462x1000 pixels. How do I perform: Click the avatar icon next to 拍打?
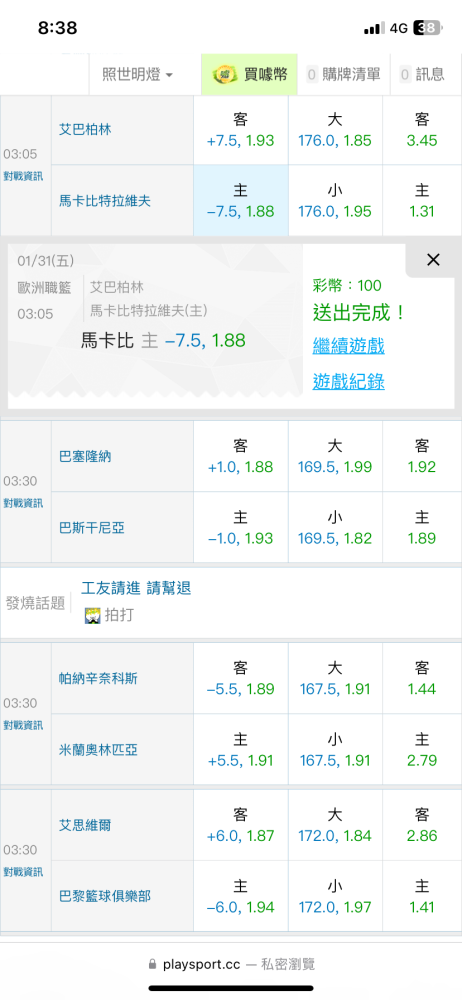pyautogui.click(x=93, y=615)
